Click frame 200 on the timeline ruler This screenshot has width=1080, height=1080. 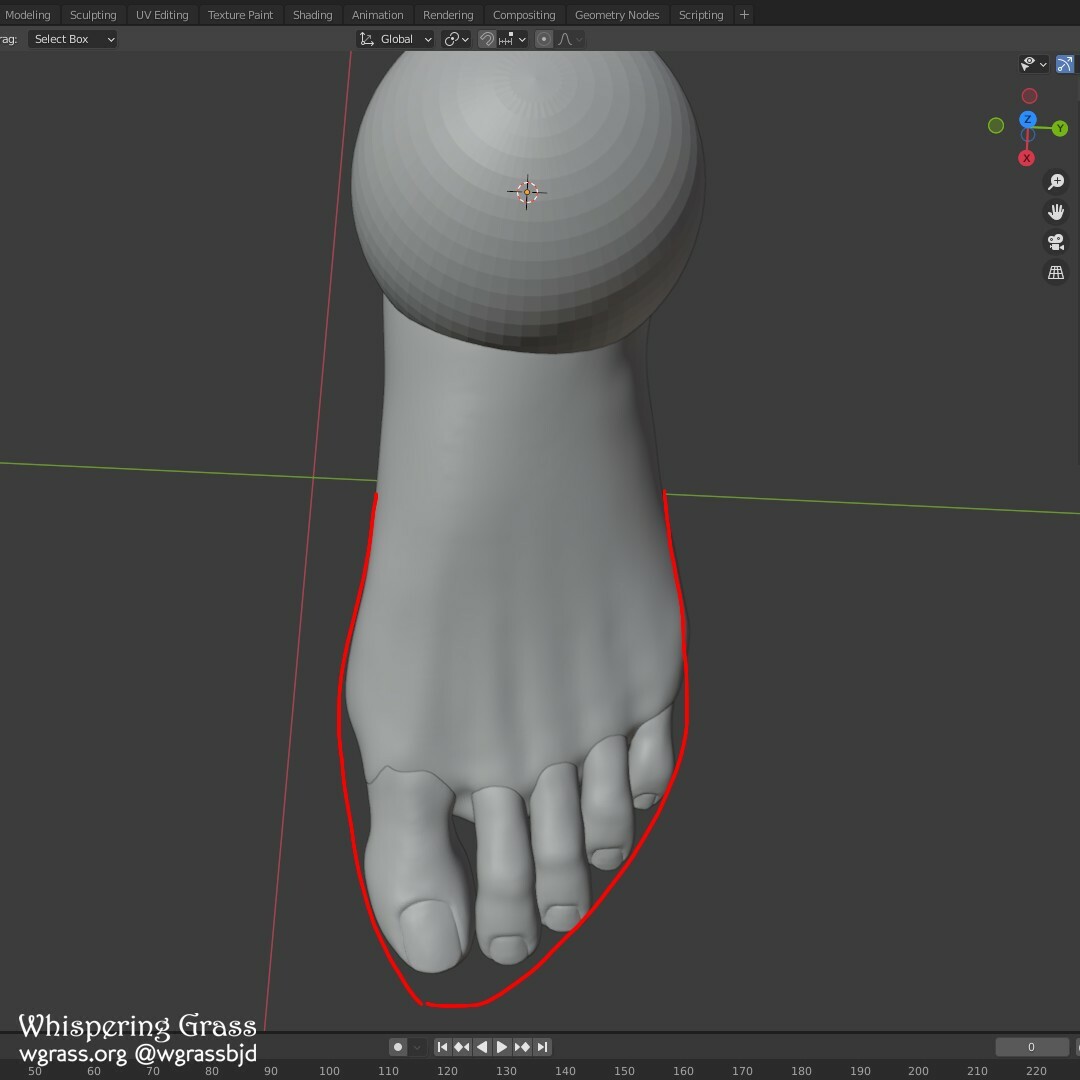[x=918, y=1071]
